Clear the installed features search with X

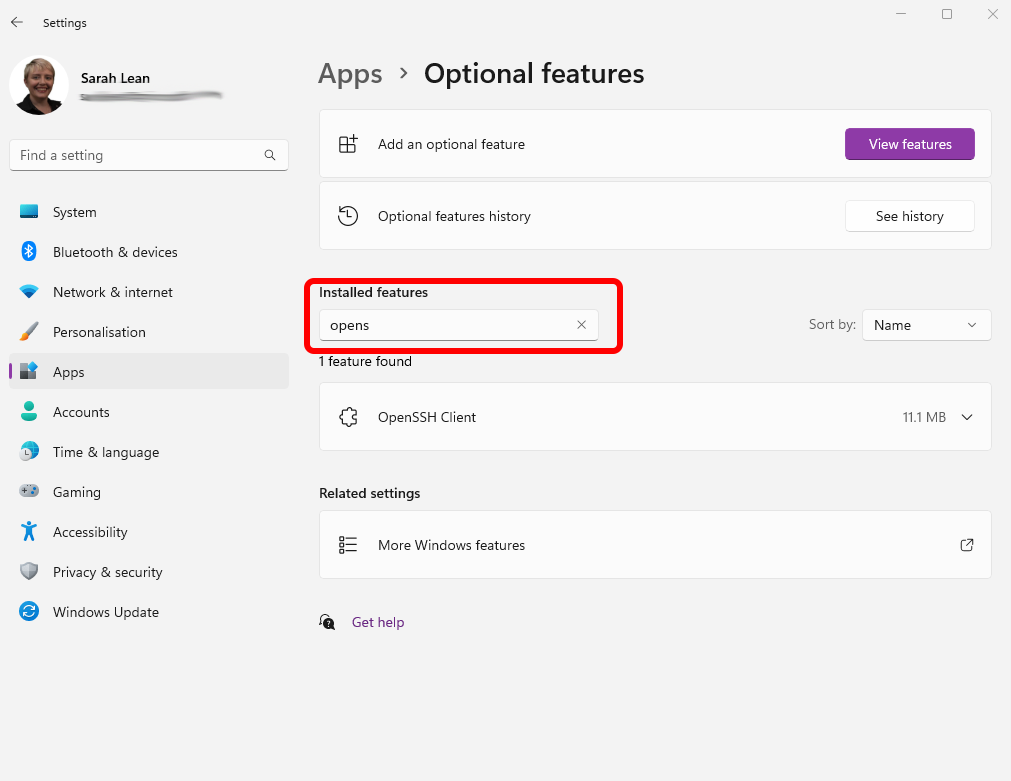(581, 324)
